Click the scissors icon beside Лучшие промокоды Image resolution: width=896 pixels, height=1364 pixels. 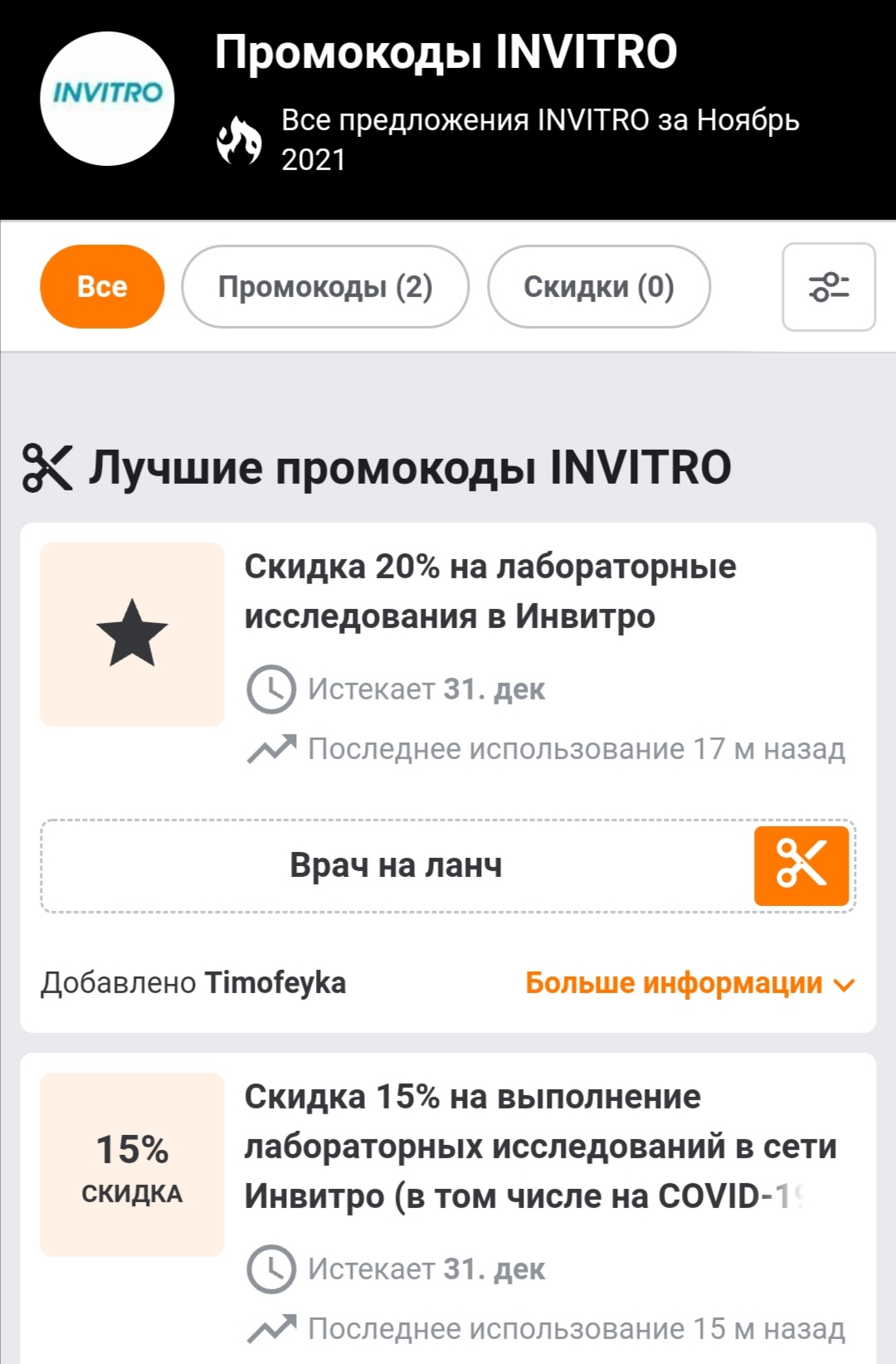click(x=47, y=467)
